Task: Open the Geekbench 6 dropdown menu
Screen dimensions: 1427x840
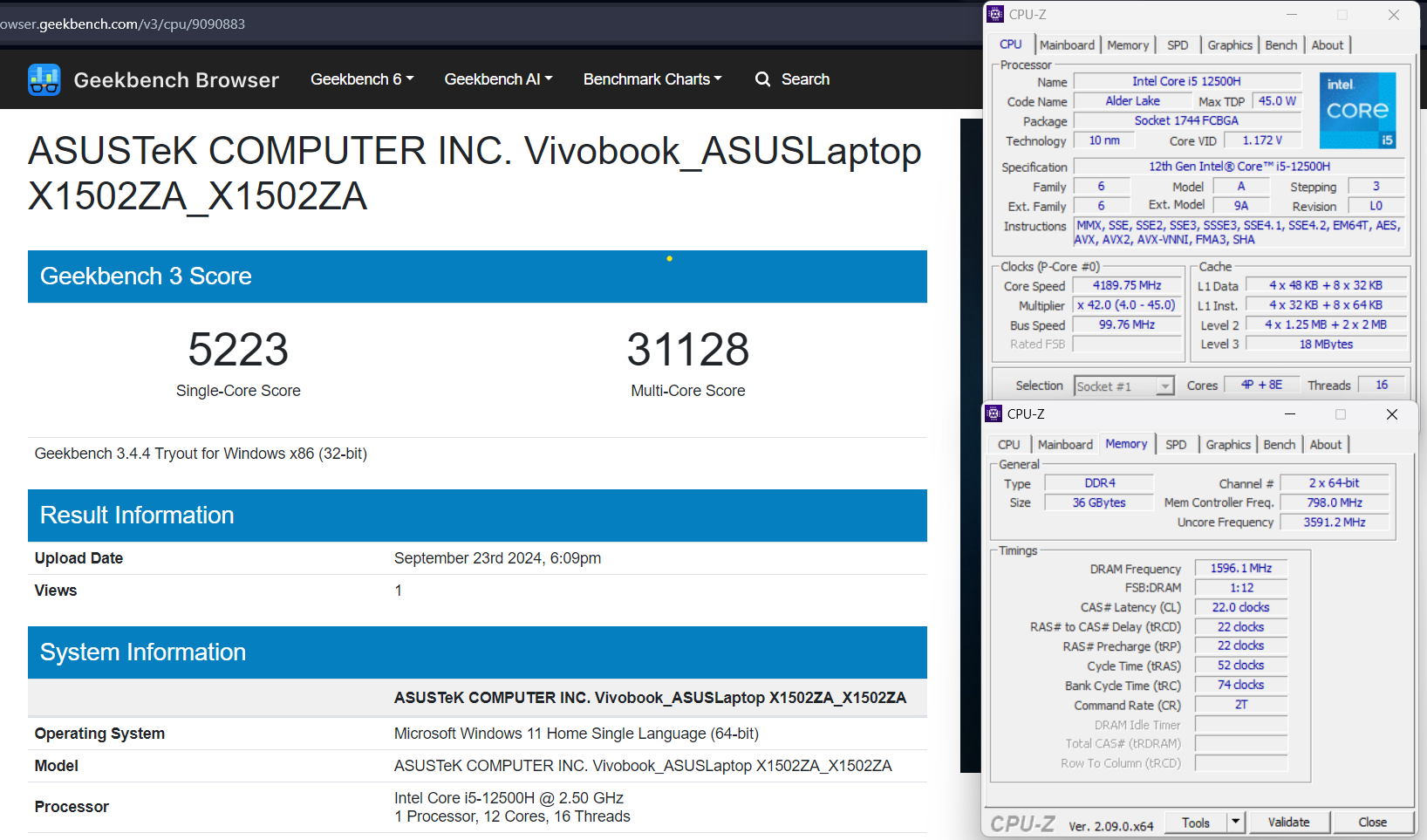Action: coord(362,79)
